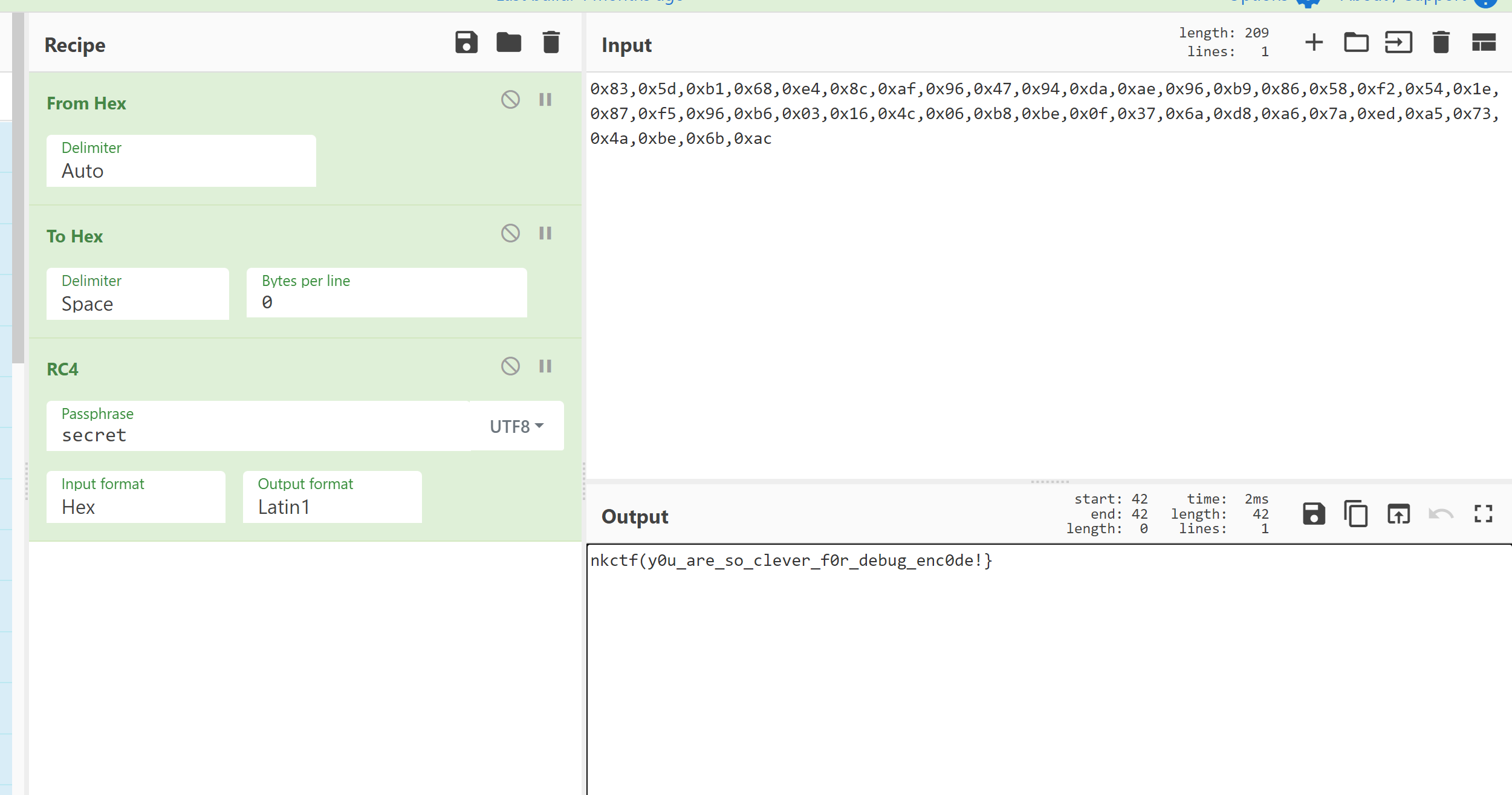Open RC4 Input format dropdown showing Hex

pos(135,497)
